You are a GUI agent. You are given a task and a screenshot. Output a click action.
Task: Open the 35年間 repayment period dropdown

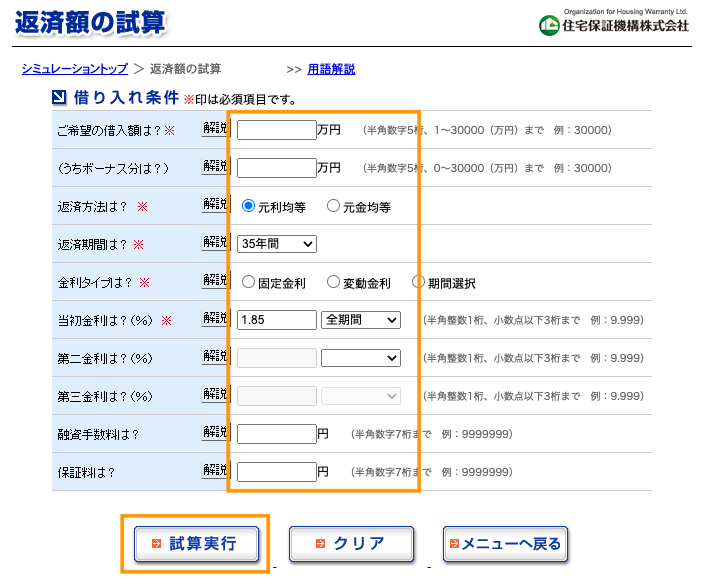pos(277,244)
